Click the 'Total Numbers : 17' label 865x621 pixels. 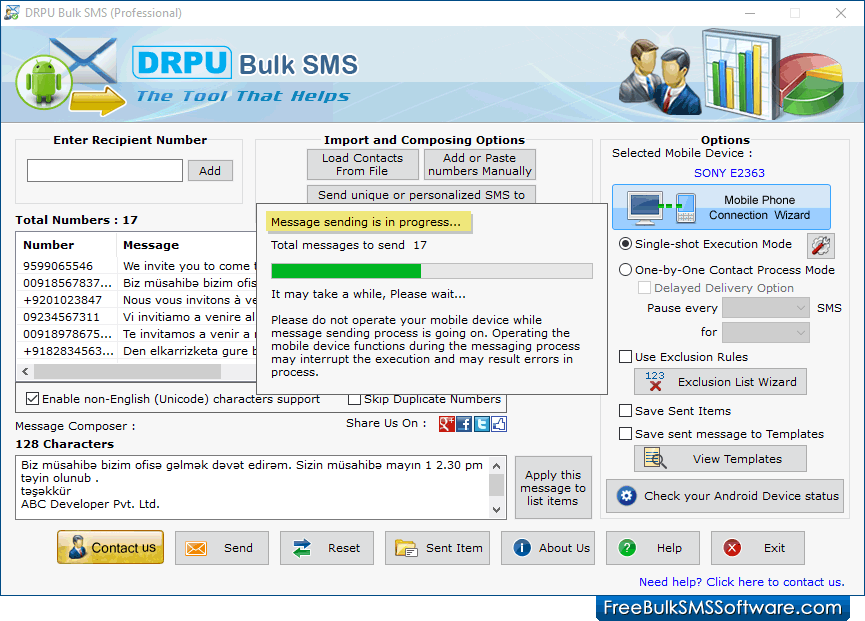[77, 220]
